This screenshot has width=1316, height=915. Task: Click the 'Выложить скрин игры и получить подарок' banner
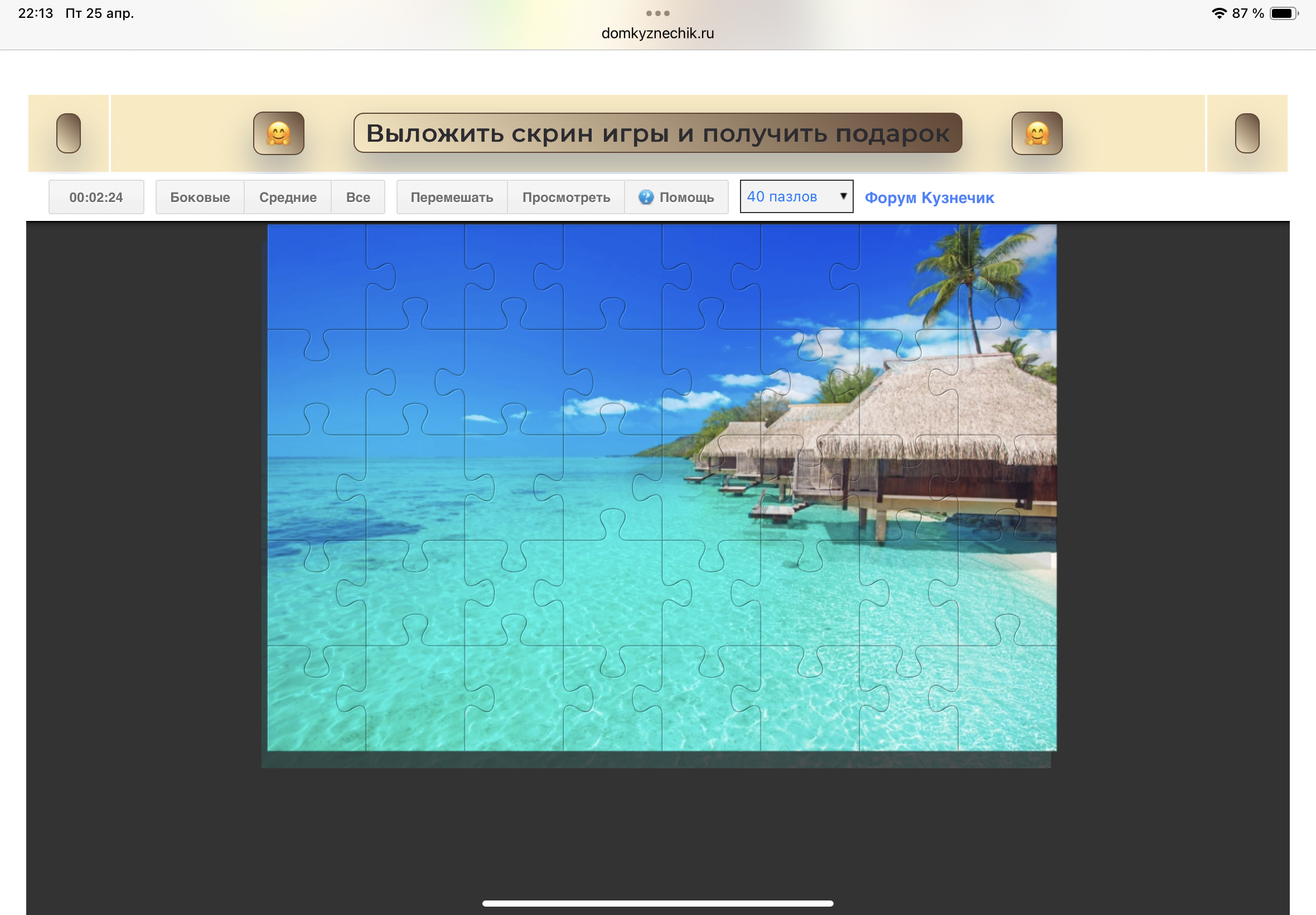(x=657, y=133)
